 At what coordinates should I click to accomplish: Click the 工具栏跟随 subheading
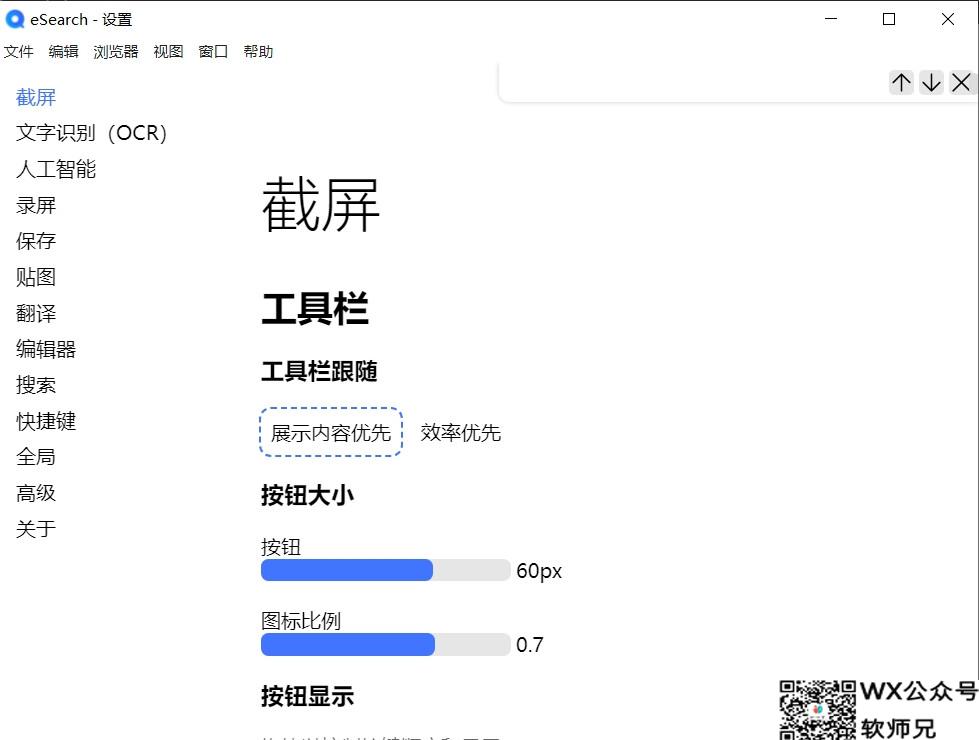pyautogui.click(x=320, y=372)
